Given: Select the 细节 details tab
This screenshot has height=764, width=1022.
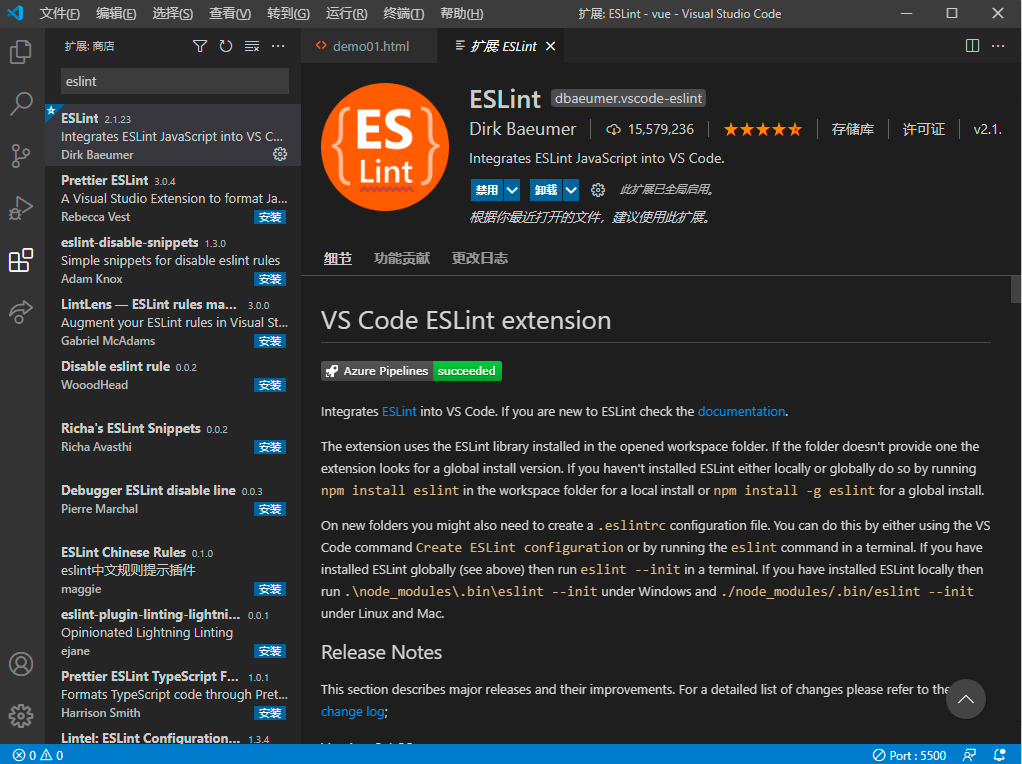Looking at the screenshot, I should [338, 259].
